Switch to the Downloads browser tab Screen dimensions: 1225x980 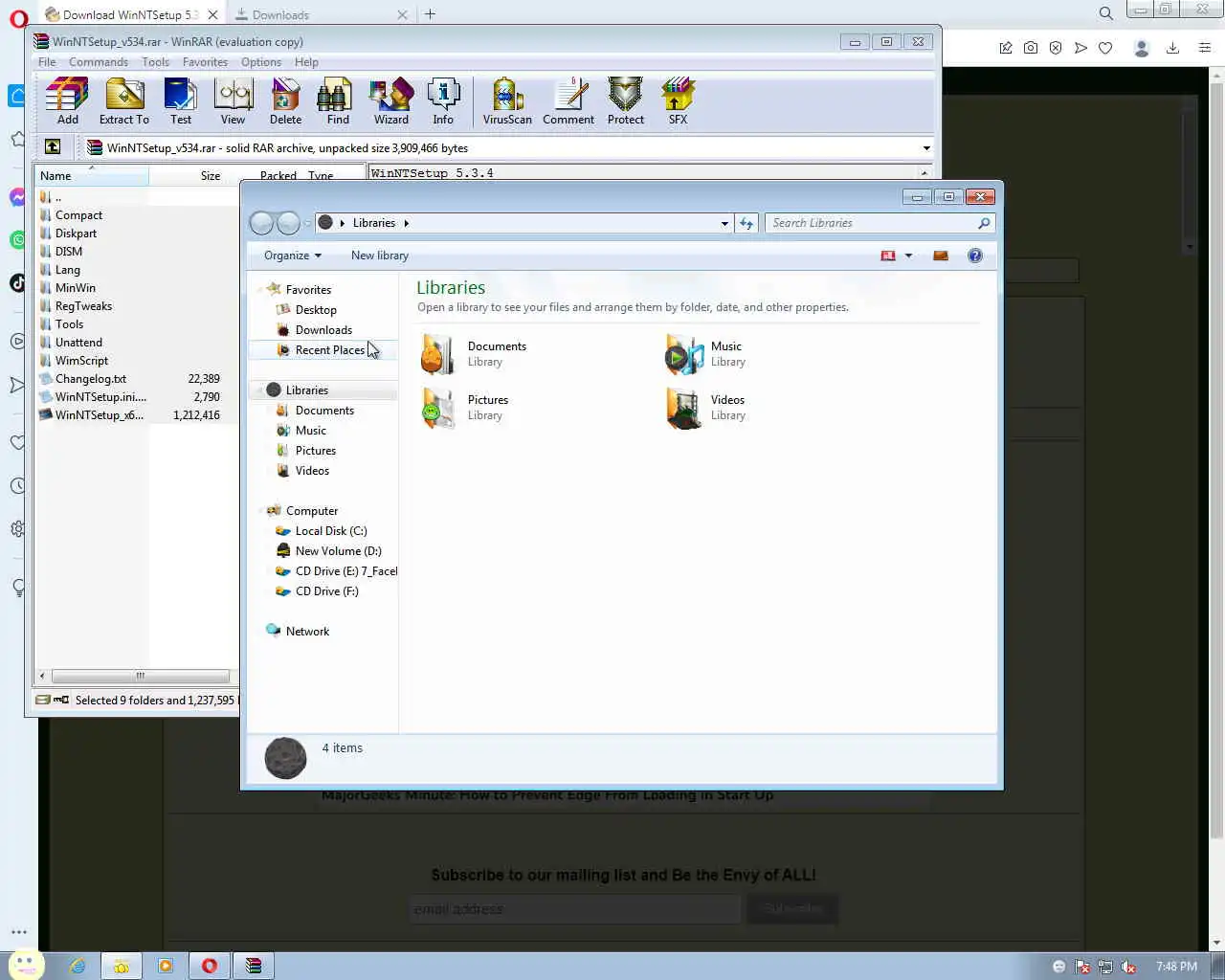[x=321, y=14]
